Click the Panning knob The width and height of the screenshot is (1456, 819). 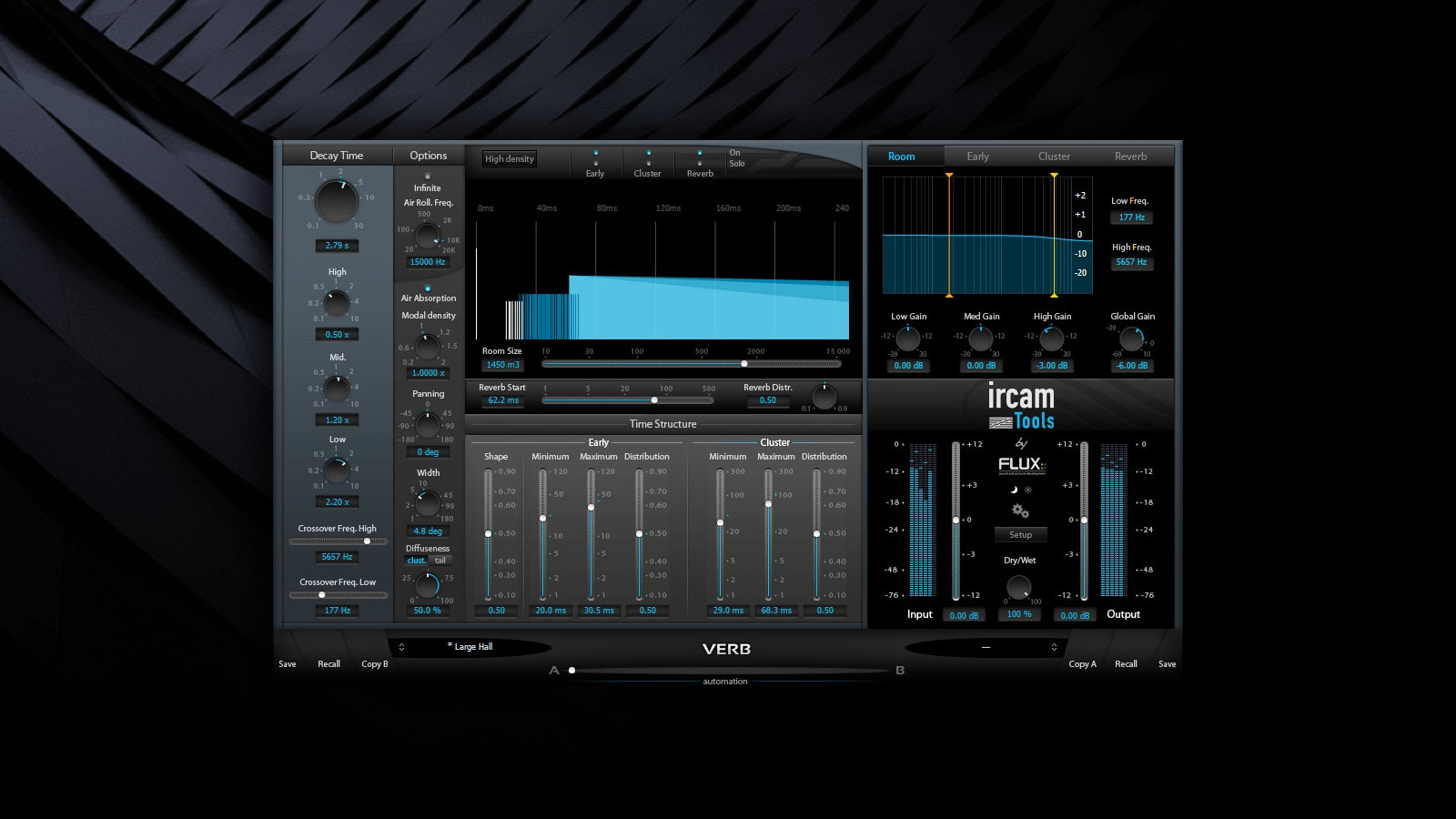click(x=428, y=425)
